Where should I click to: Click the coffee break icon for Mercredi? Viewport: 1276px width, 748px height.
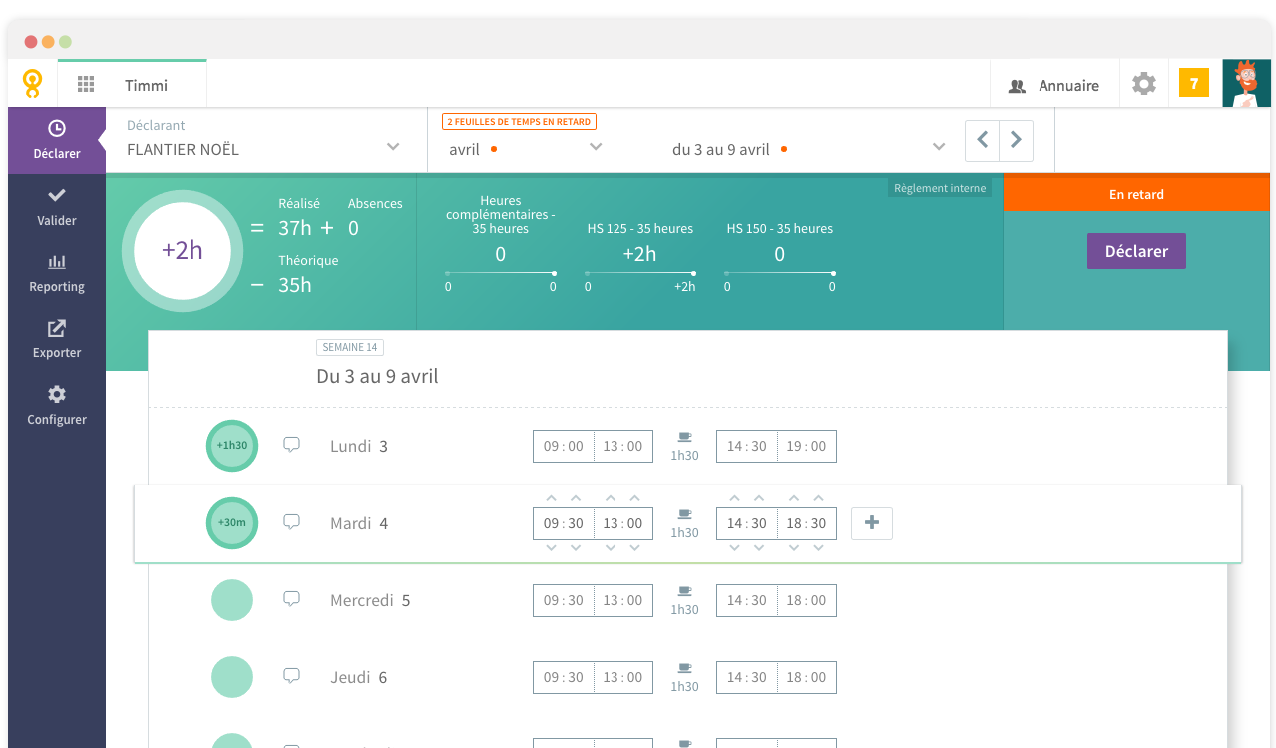click(x=685, y=592)
